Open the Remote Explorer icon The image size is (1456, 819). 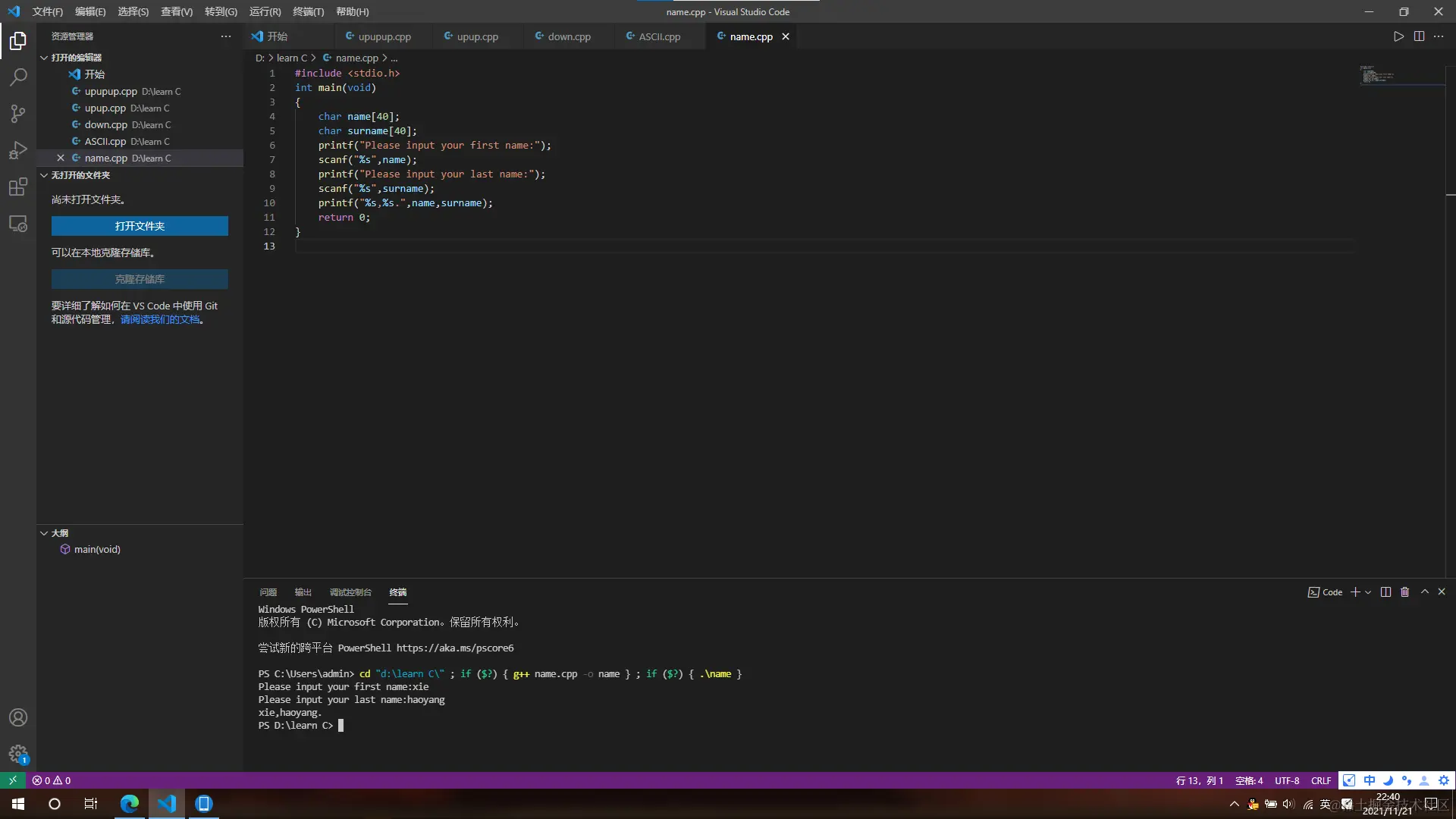(18, 224)
